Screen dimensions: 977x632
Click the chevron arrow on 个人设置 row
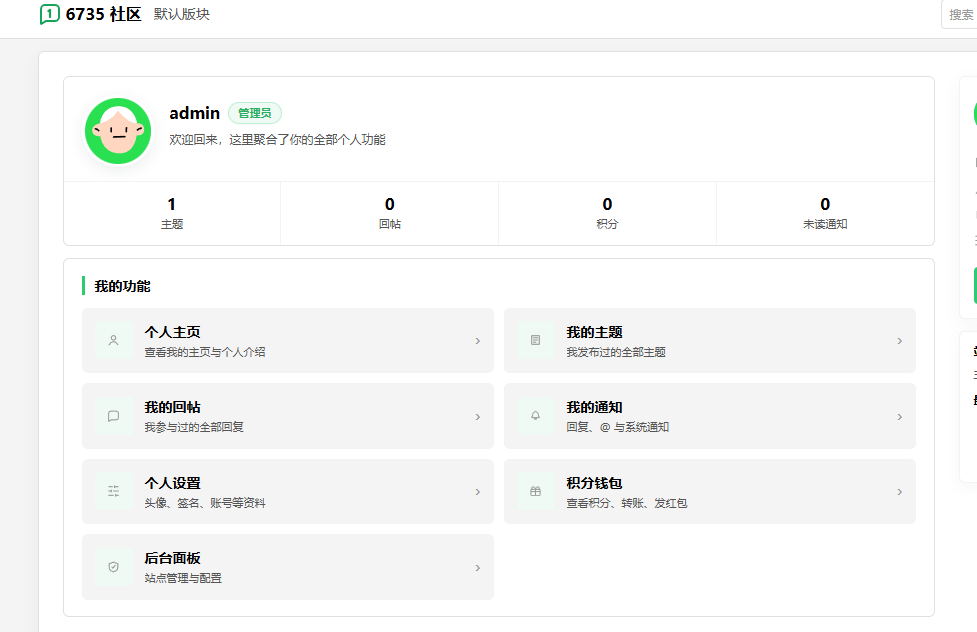(x=478, y=492)
